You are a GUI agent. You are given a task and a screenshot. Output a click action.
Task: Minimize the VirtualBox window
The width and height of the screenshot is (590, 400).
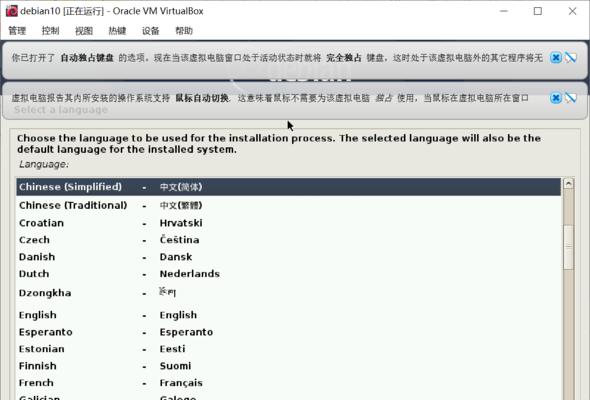[504, 11]
